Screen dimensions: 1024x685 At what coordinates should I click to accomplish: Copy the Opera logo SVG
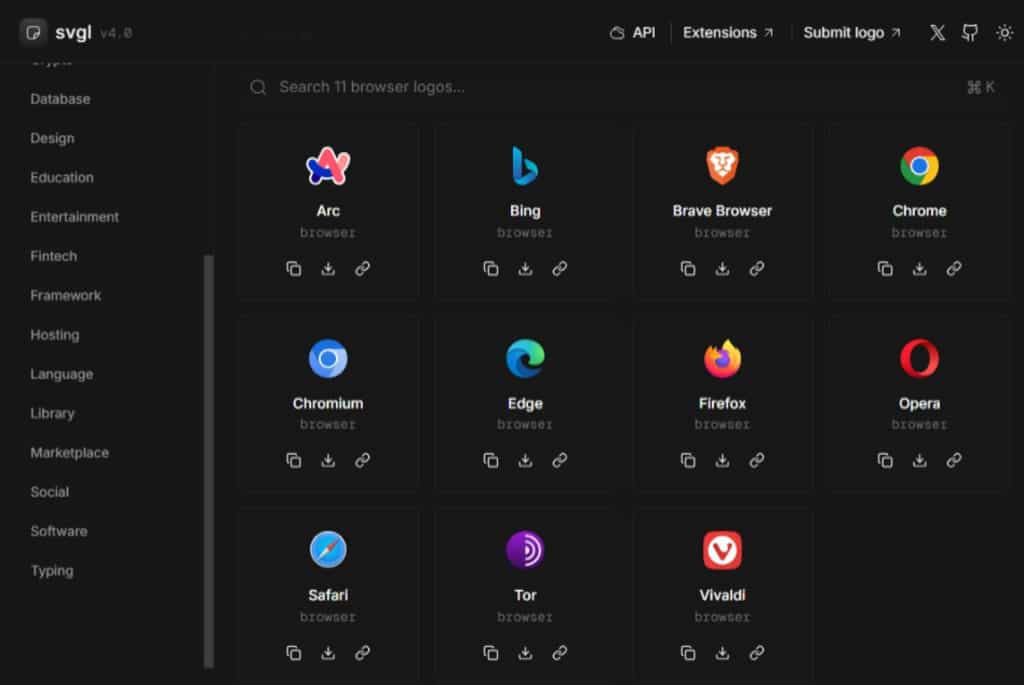click(885, 460)
